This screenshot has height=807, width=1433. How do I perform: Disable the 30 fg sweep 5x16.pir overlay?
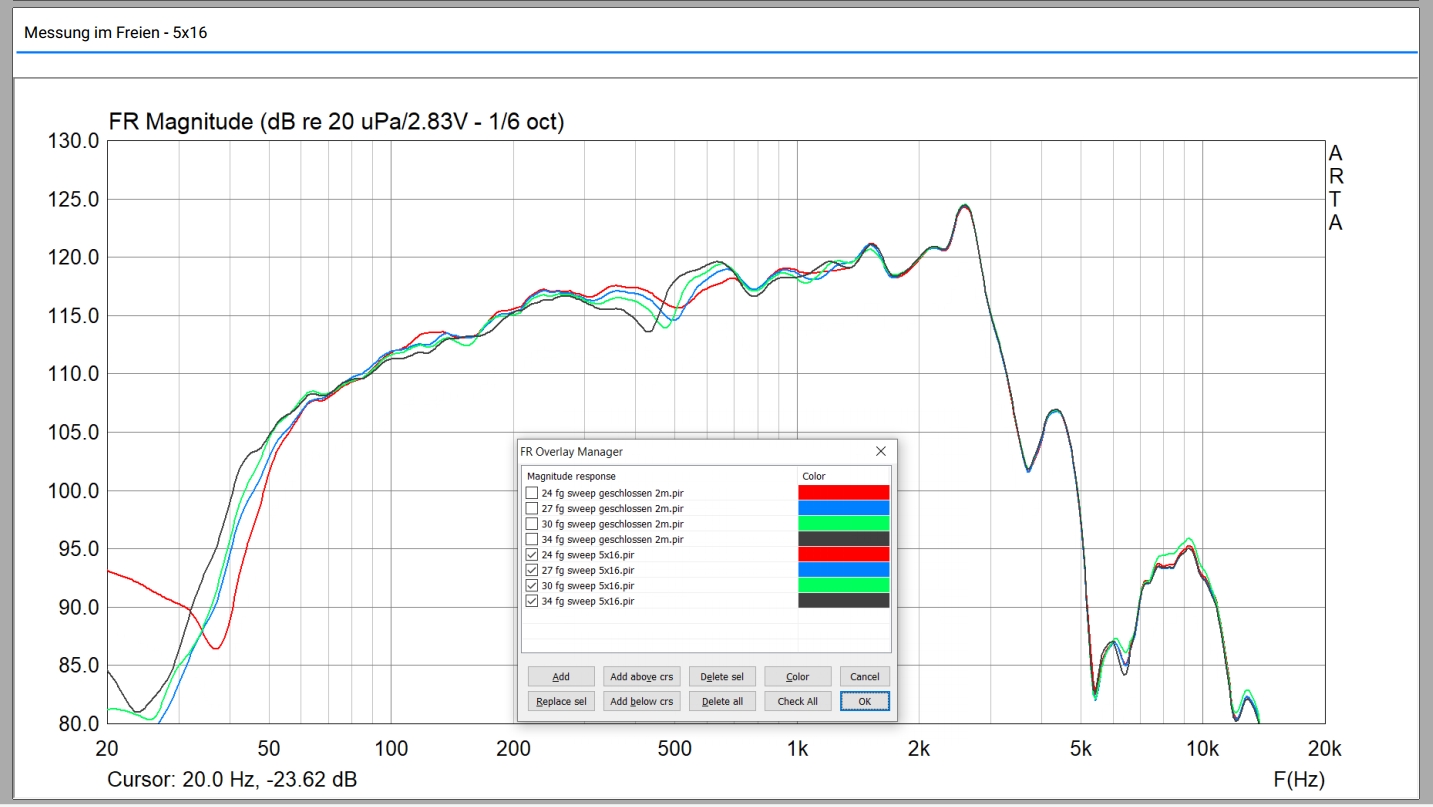(532, 585)
